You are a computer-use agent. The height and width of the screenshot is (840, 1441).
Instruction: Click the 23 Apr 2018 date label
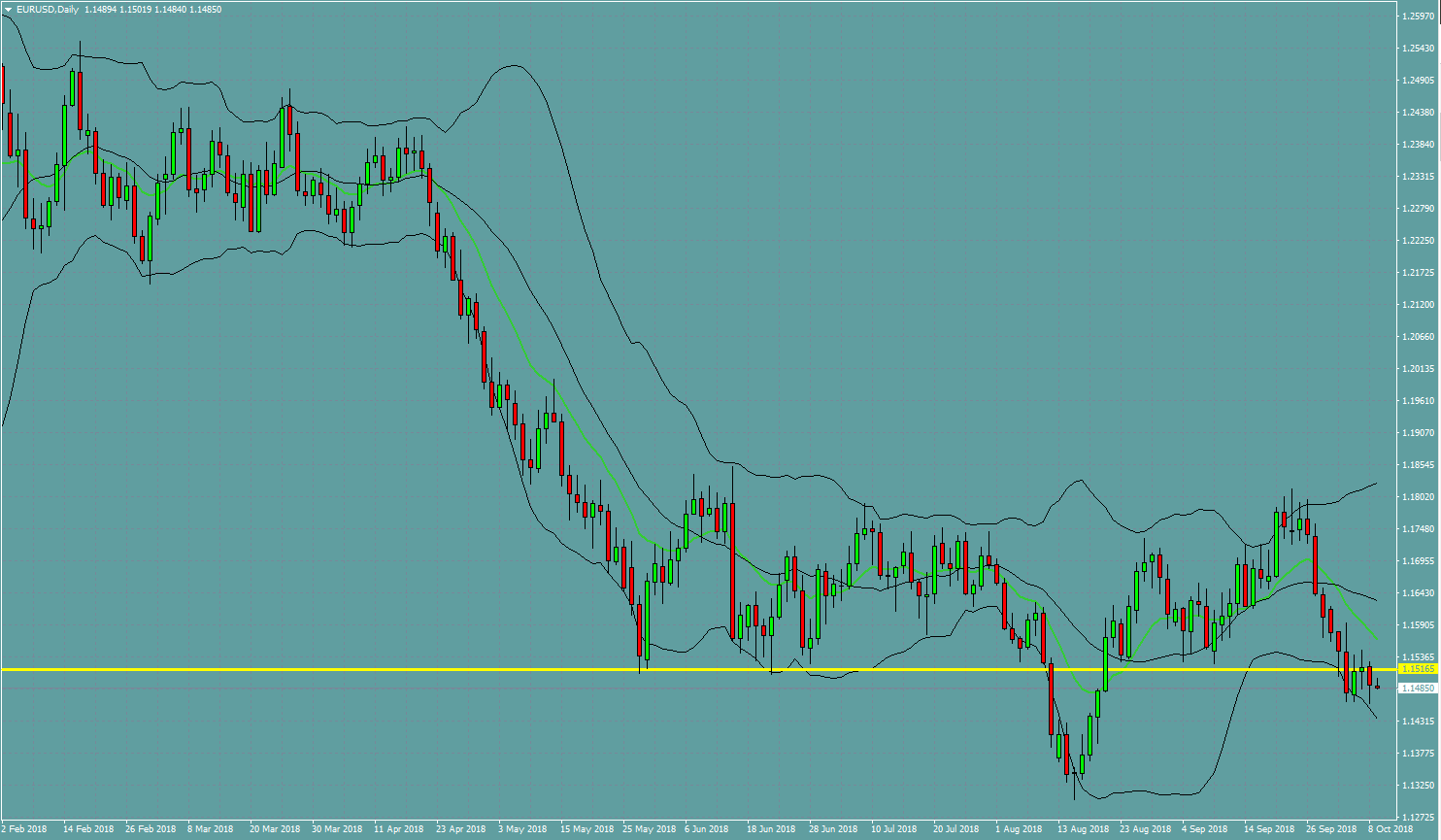pos(460,829)
